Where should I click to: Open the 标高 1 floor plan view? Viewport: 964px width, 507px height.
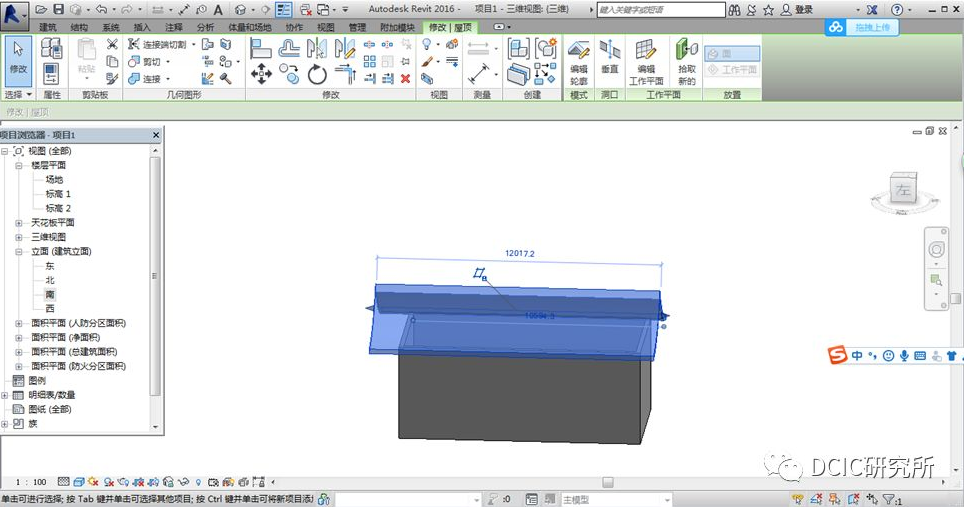[x=58, y=194]
